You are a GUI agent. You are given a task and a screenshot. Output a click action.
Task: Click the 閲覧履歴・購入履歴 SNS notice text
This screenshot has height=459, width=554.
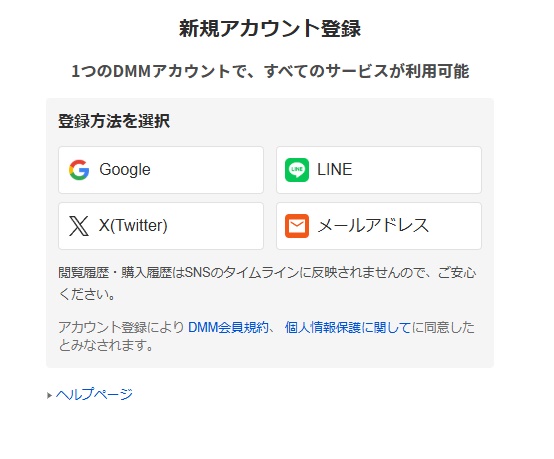tap(267, 273)
